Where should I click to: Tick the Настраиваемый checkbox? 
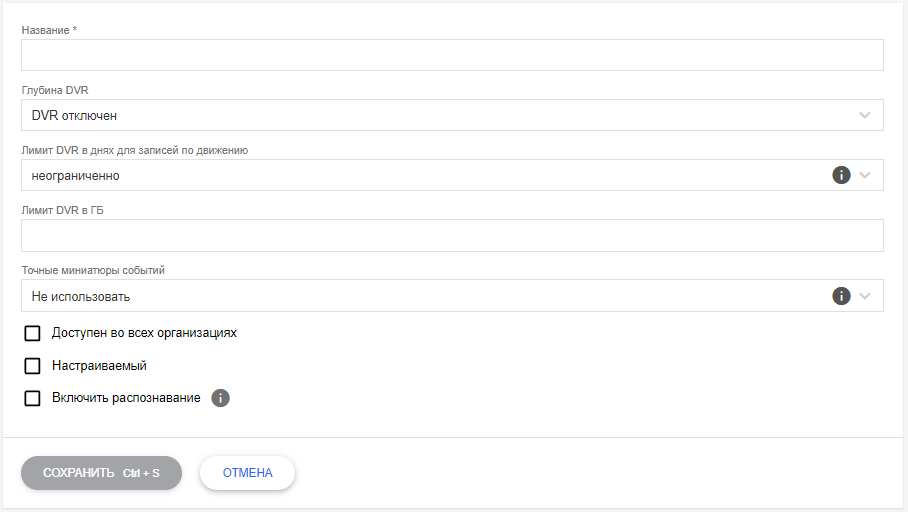tap(32, 366)
